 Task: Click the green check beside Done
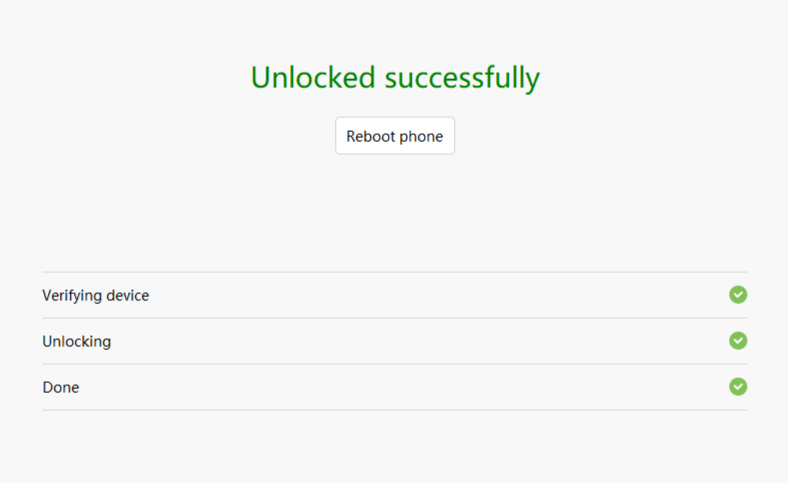pyautogui.click(x=738, y=387)
